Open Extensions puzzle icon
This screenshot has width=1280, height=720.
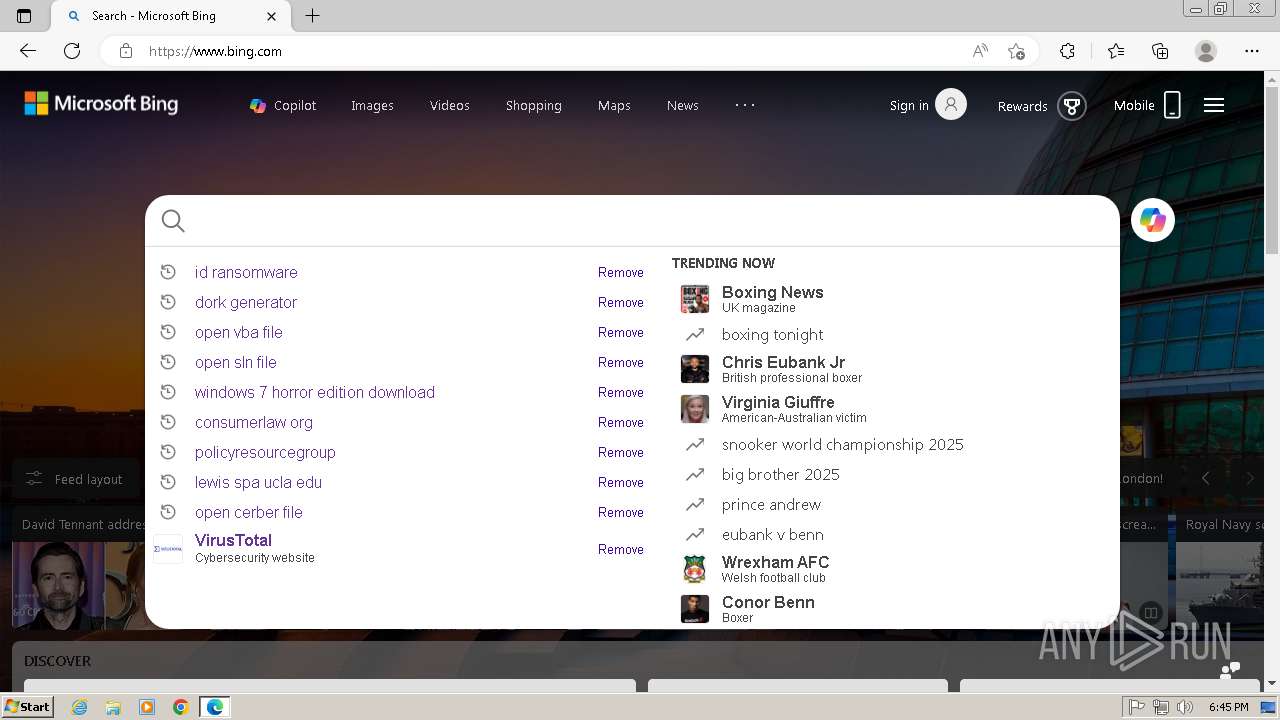click(1067, 51)
